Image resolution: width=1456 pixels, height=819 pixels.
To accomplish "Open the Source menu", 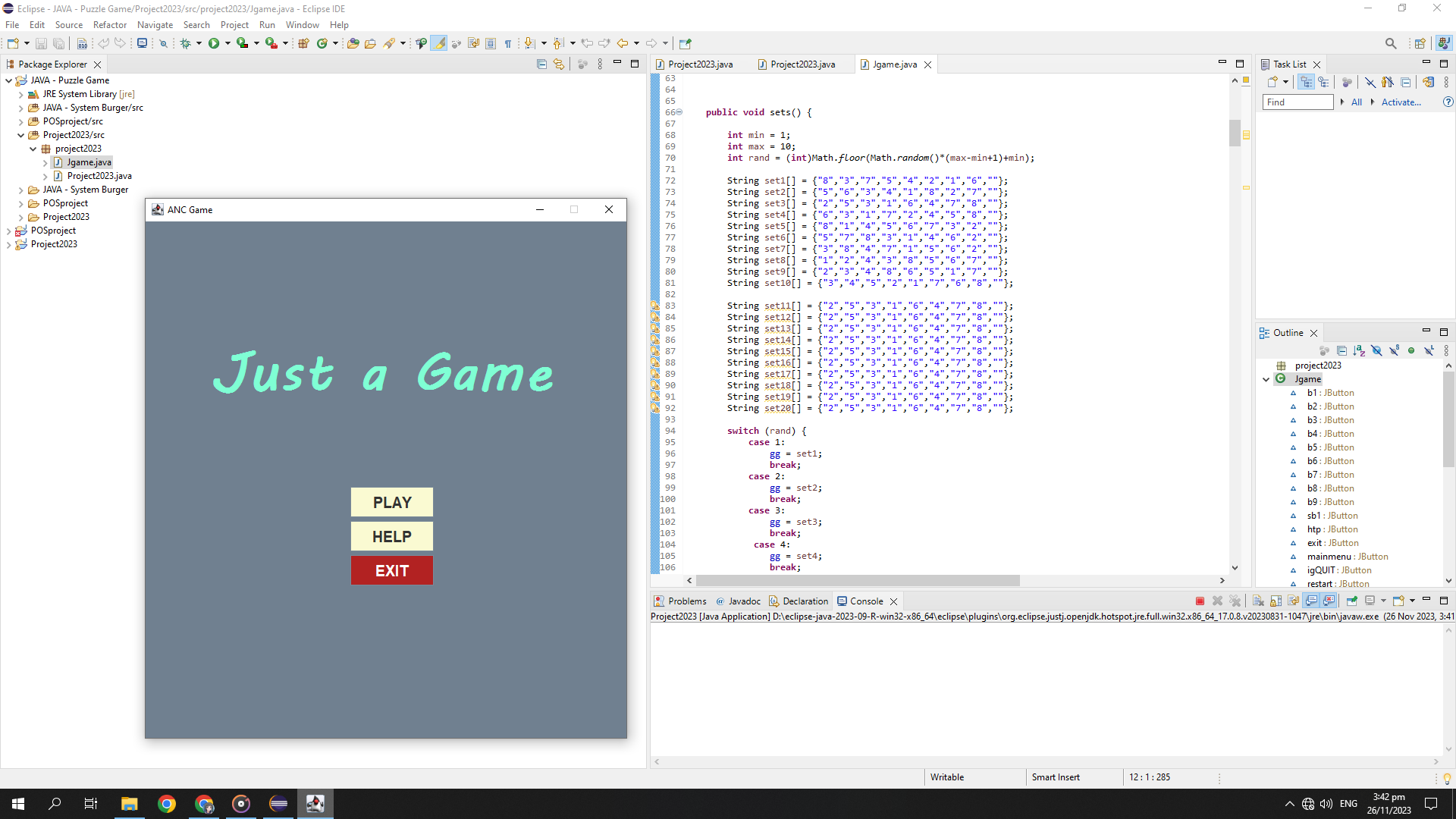I will (69, 25).
